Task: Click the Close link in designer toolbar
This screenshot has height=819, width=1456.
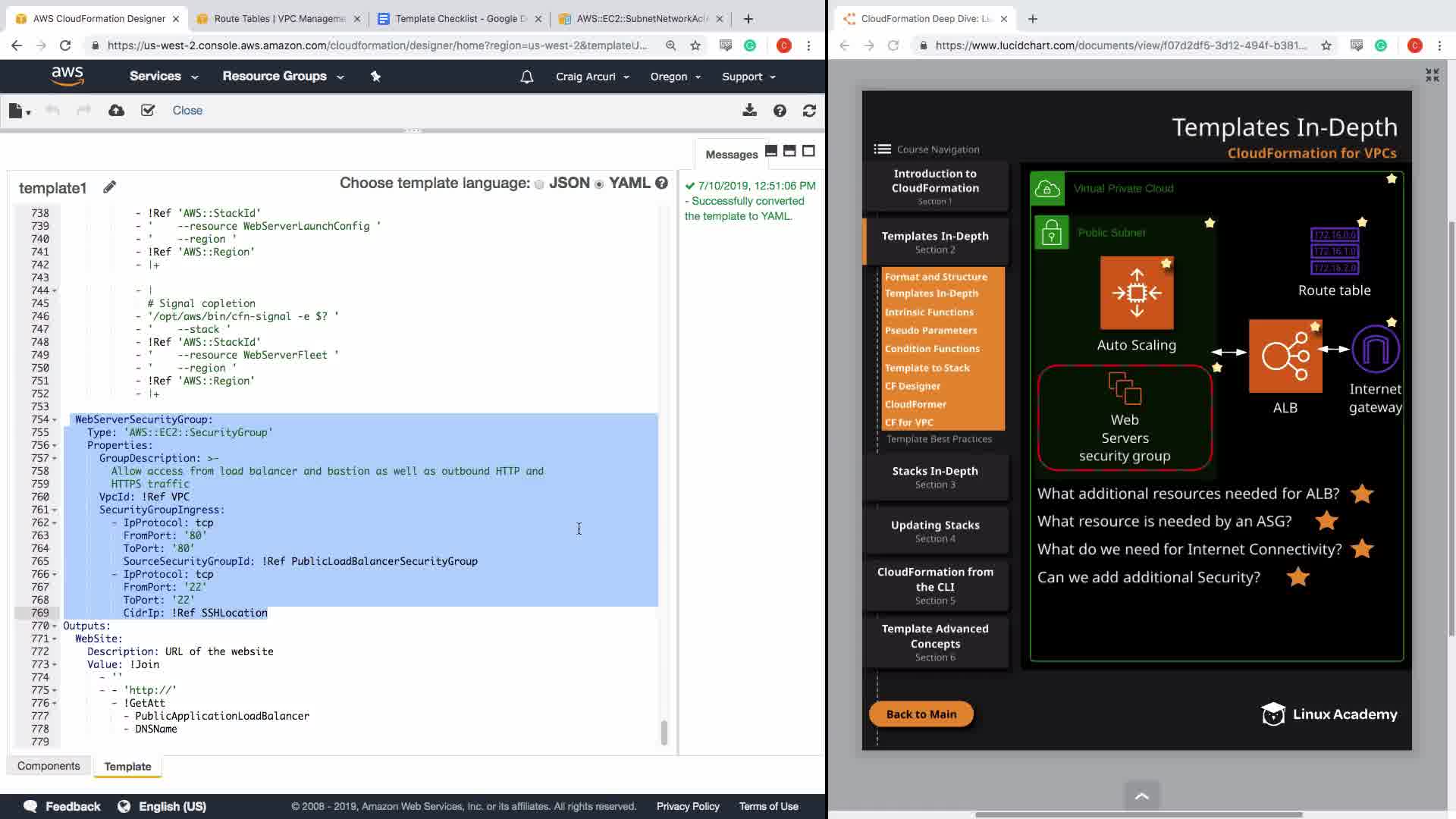Action: [187, 111]
